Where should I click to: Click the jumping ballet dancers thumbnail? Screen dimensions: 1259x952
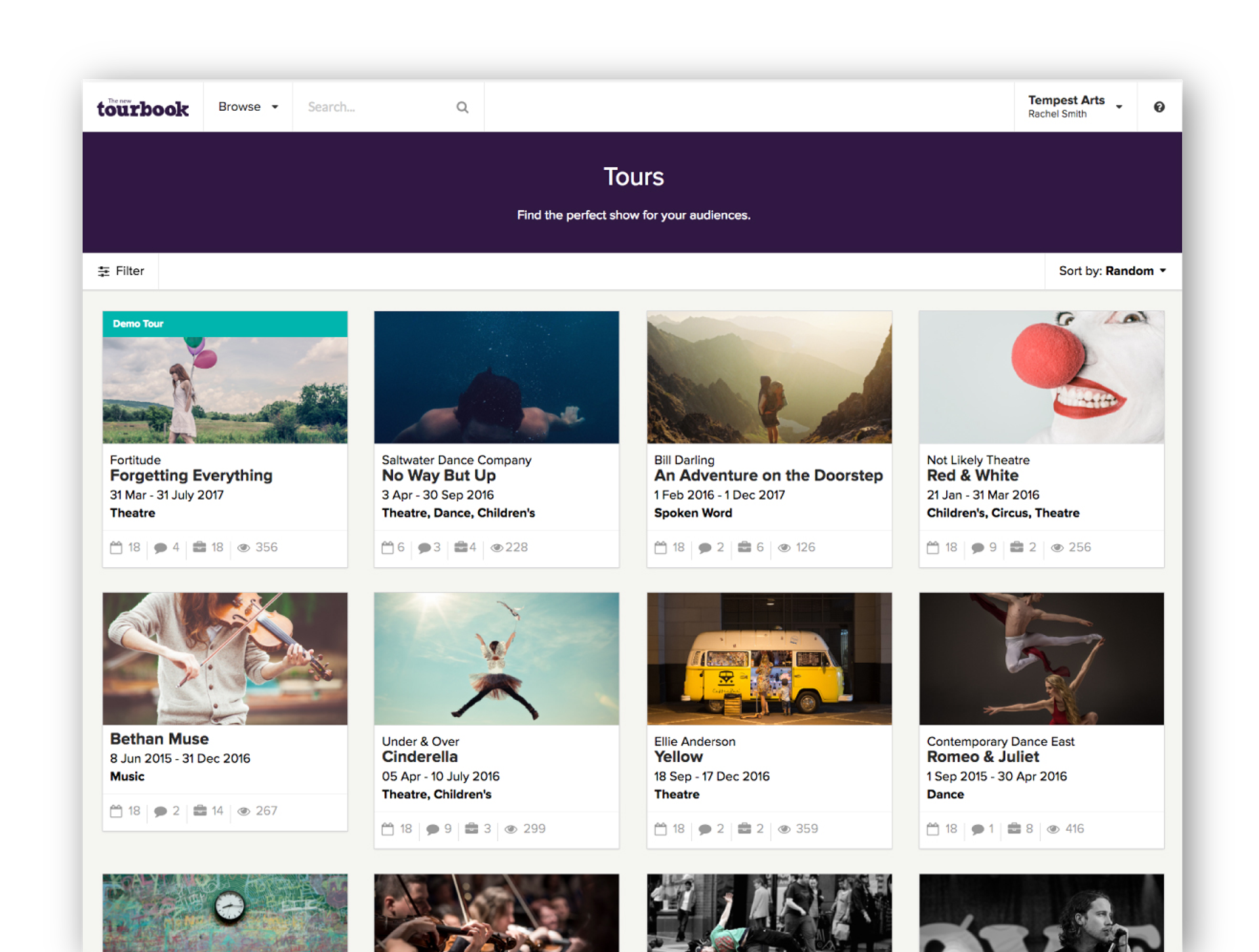(1041, 659)
